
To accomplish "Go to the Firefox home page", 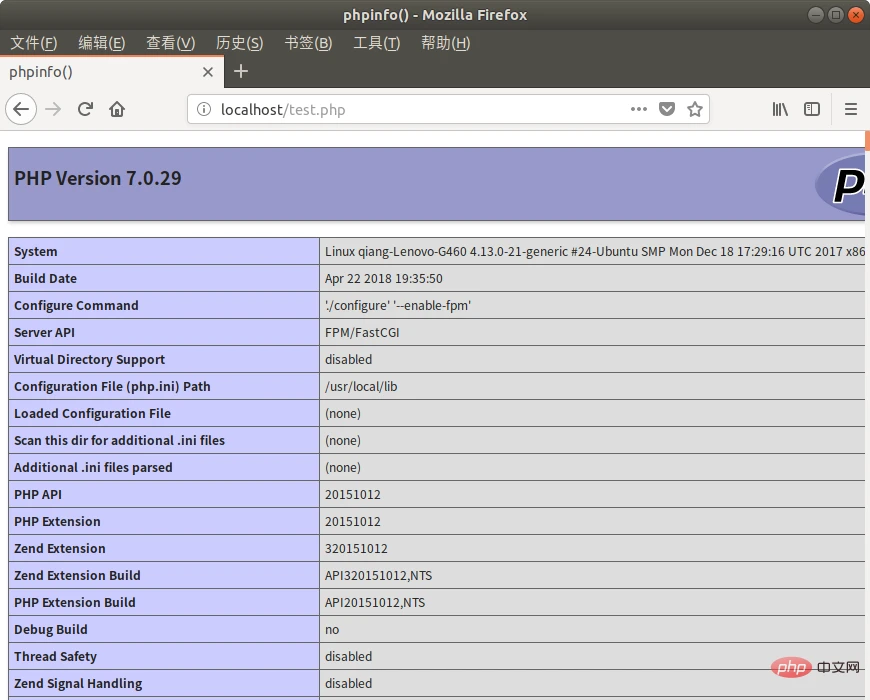I will 117,109.
